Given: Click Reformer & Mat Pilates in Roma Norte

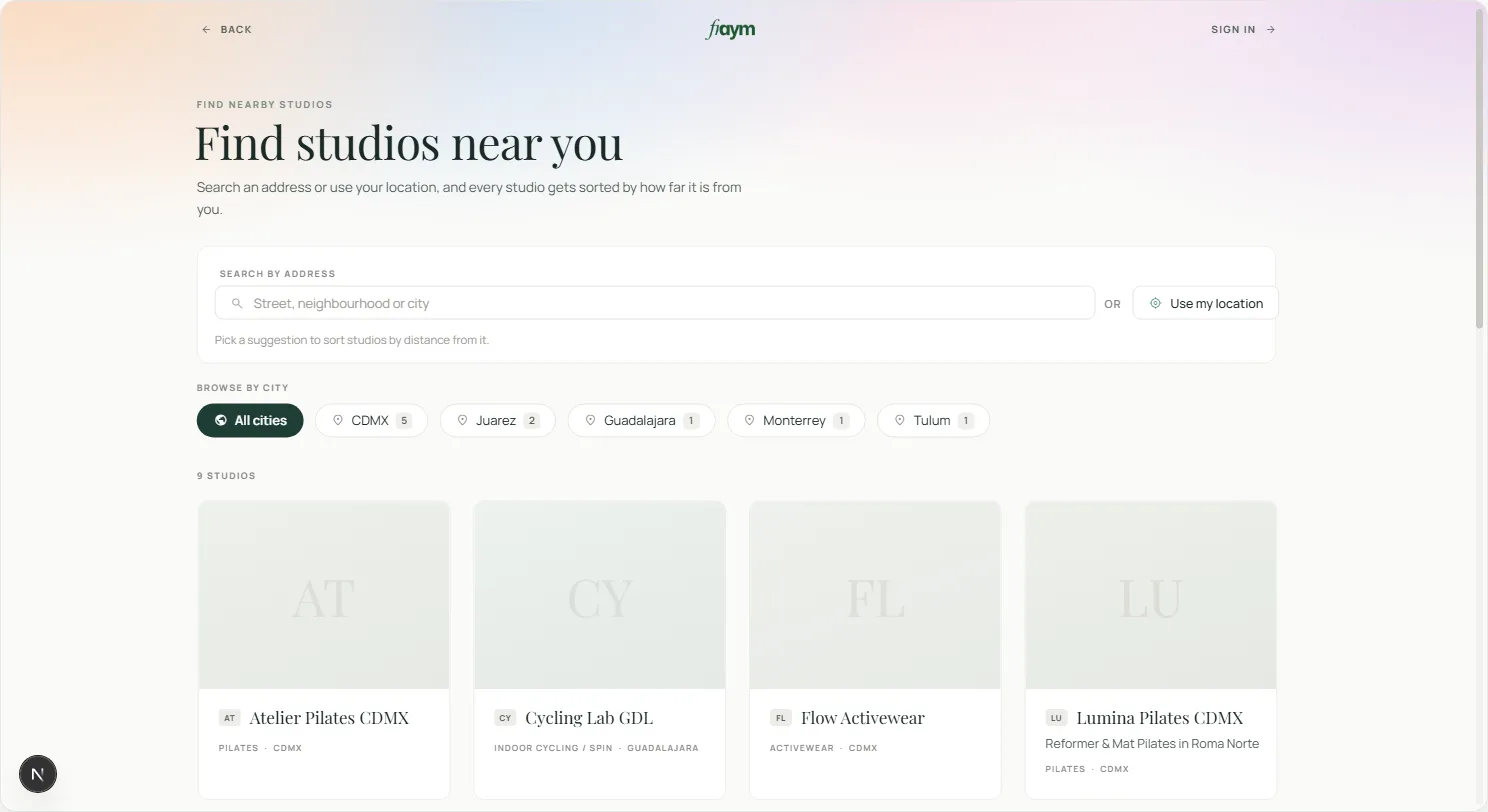Looking at the screenshot, I should (x=1152, y=744).
